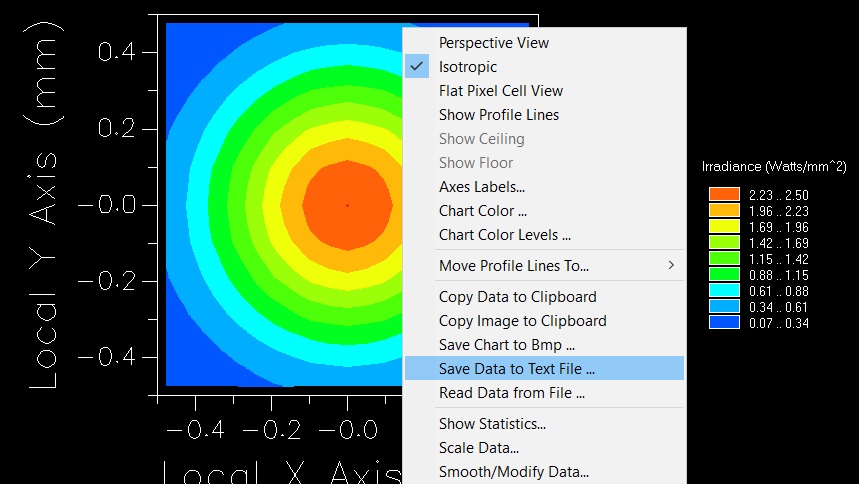Enable Show Profile Lines
This screenshot has height=484, width=859.
point(544,115)
